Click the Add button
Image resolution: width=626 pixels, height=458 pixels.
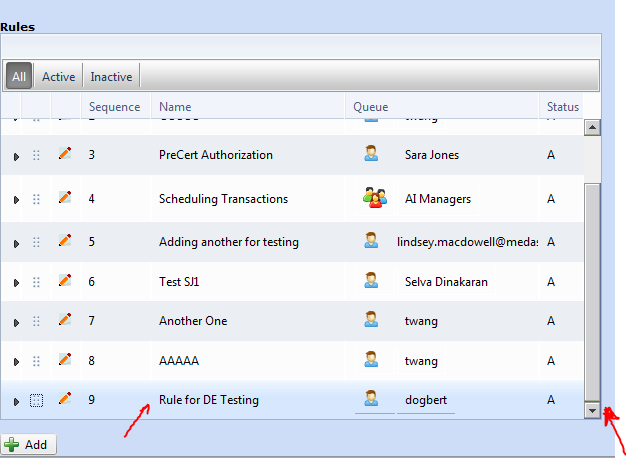click(28, 444)
